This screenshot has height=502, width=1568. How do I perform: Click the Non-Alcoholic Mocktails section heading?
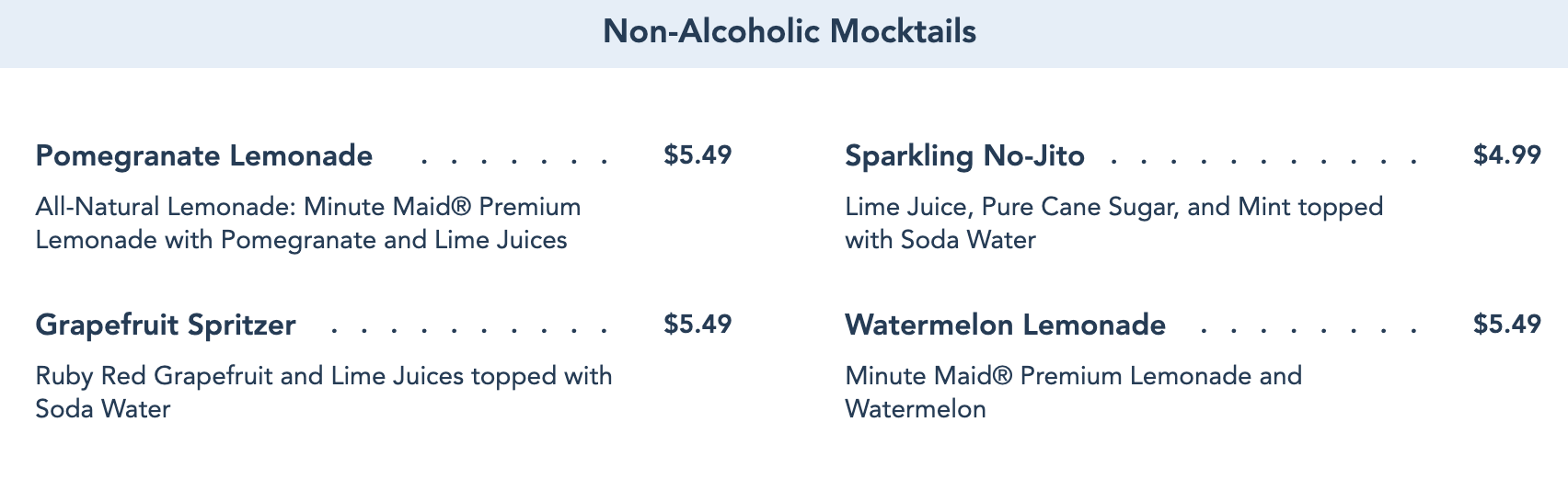click(x=789, y=32)
